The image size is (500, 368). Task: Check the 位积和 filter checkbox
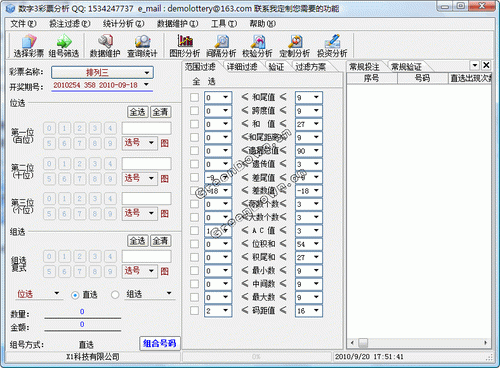[x=194, y=244]
